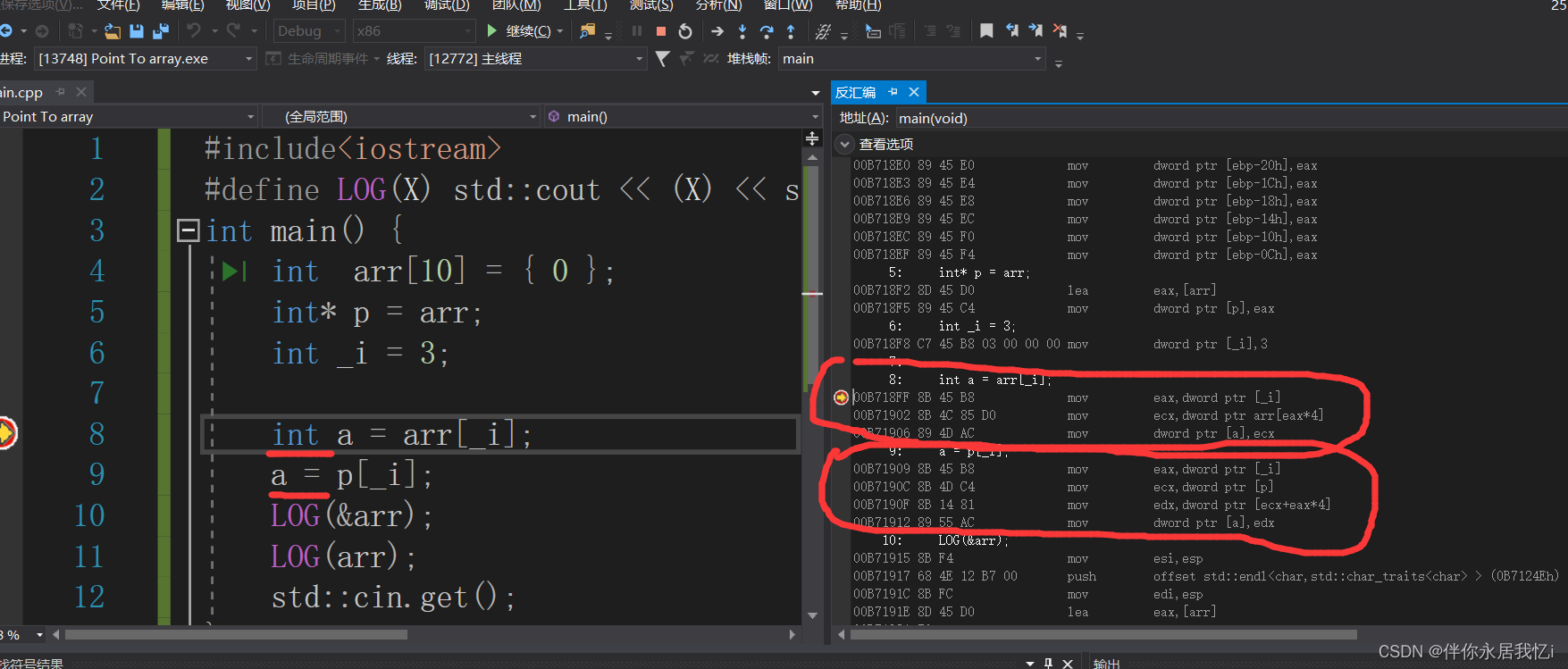Click the pin icon on disassembly tab
The image size is (1568, 669).
pos(893,92)
